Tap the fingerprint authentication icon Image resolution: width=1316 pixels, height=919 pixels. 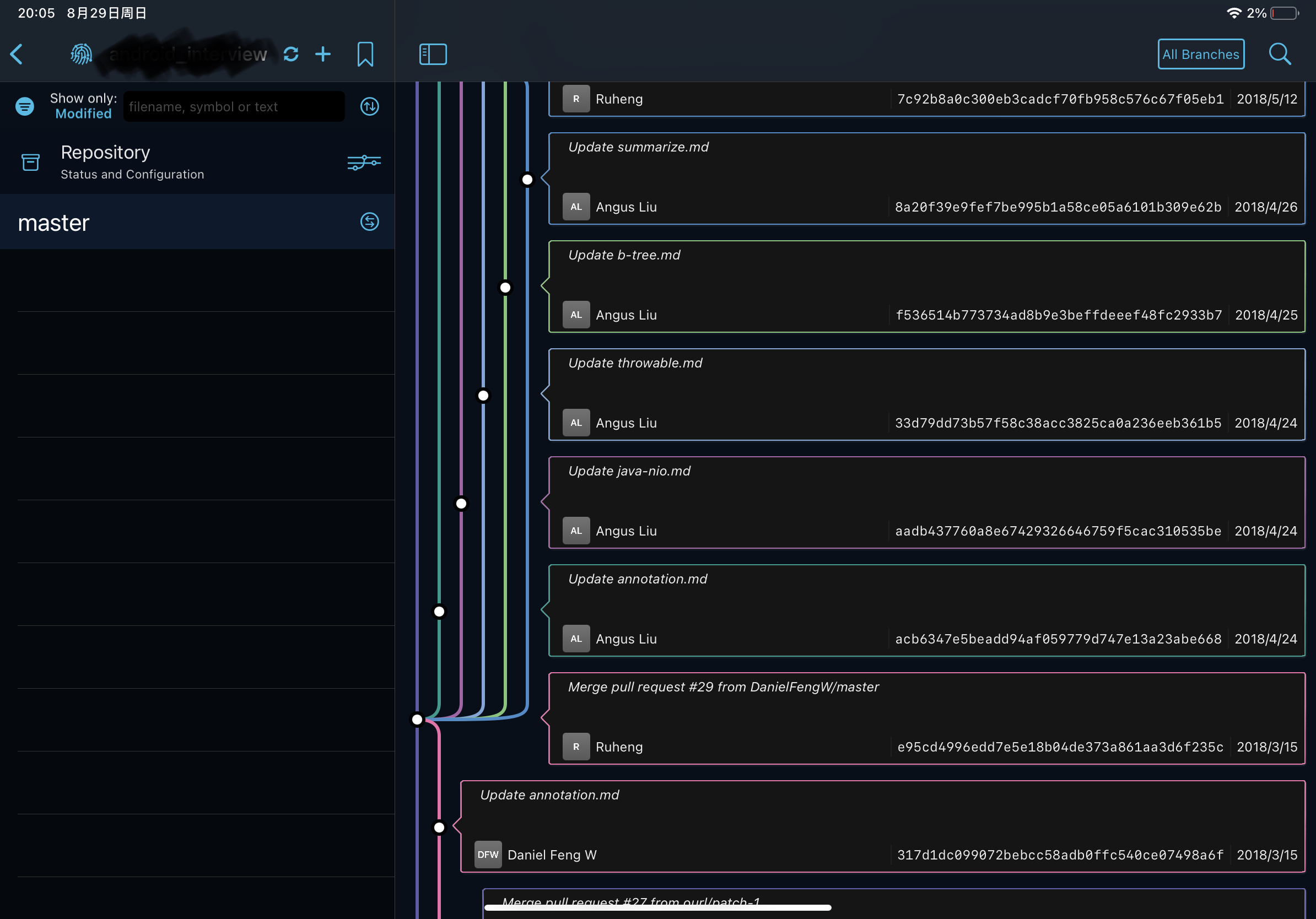coord(81,55)
